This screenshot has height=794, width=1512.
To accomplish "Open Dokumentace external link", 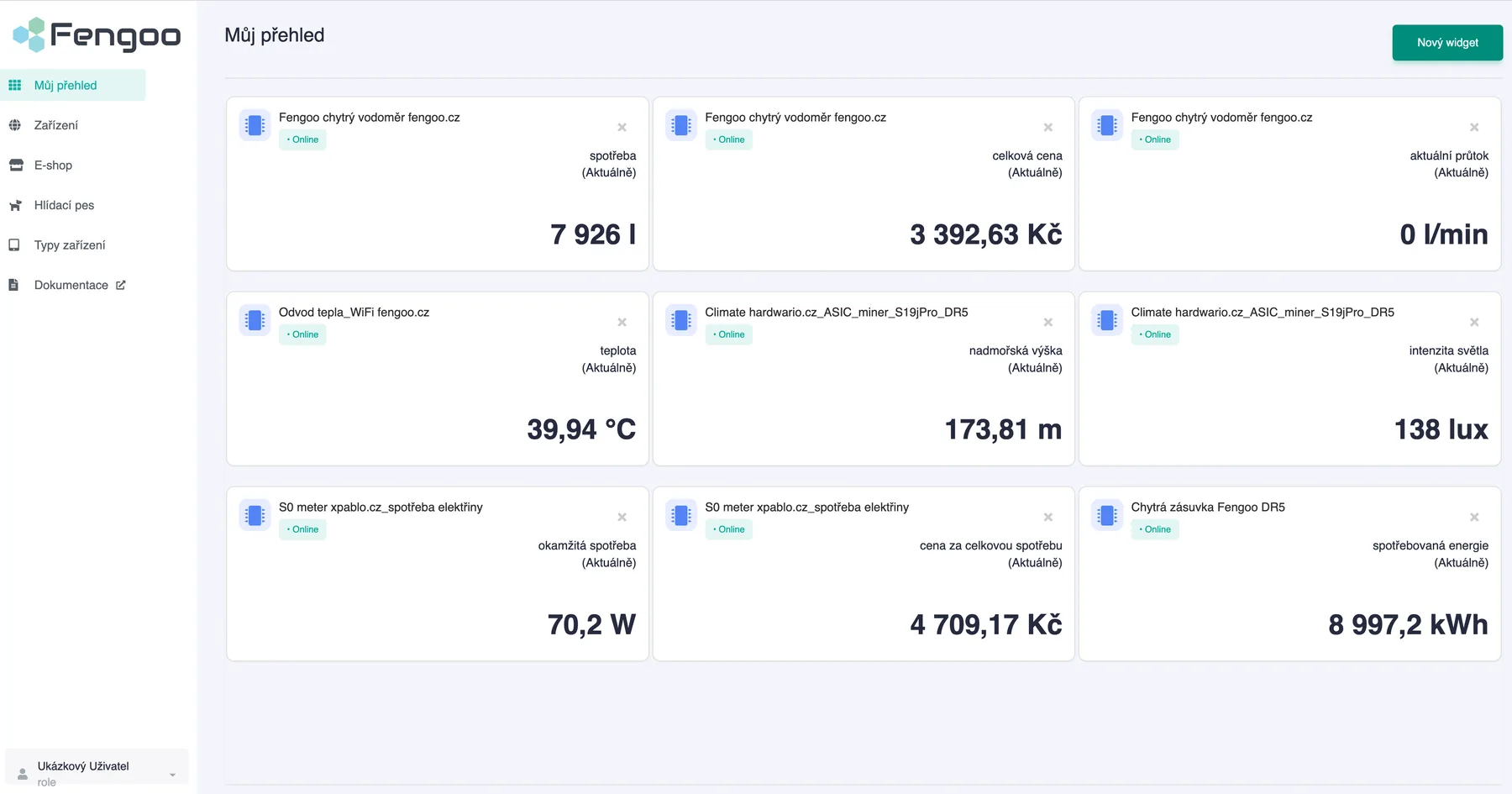I will (71, 285).
